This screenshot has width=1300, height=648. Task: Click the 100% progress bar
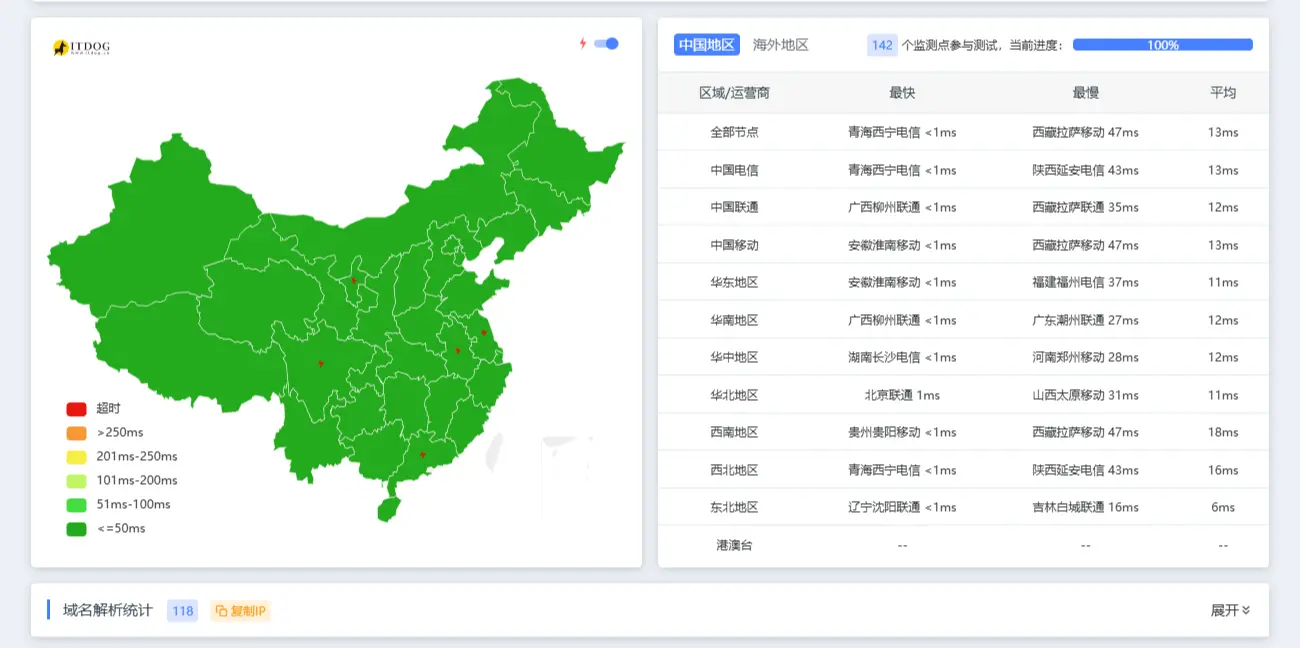(x=1161, y=44)
